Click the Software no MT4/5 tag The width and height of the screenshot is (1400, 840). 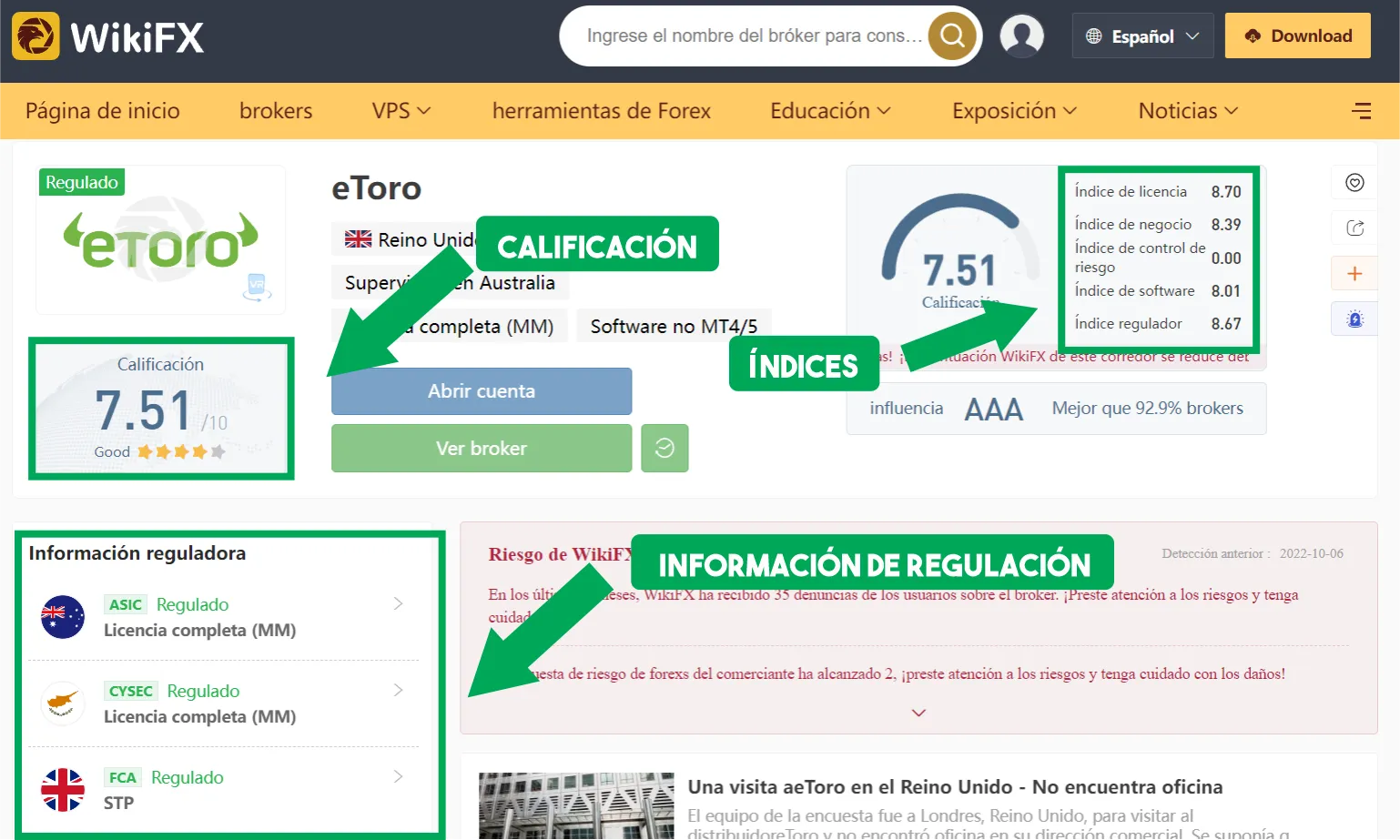coord(674,326)
